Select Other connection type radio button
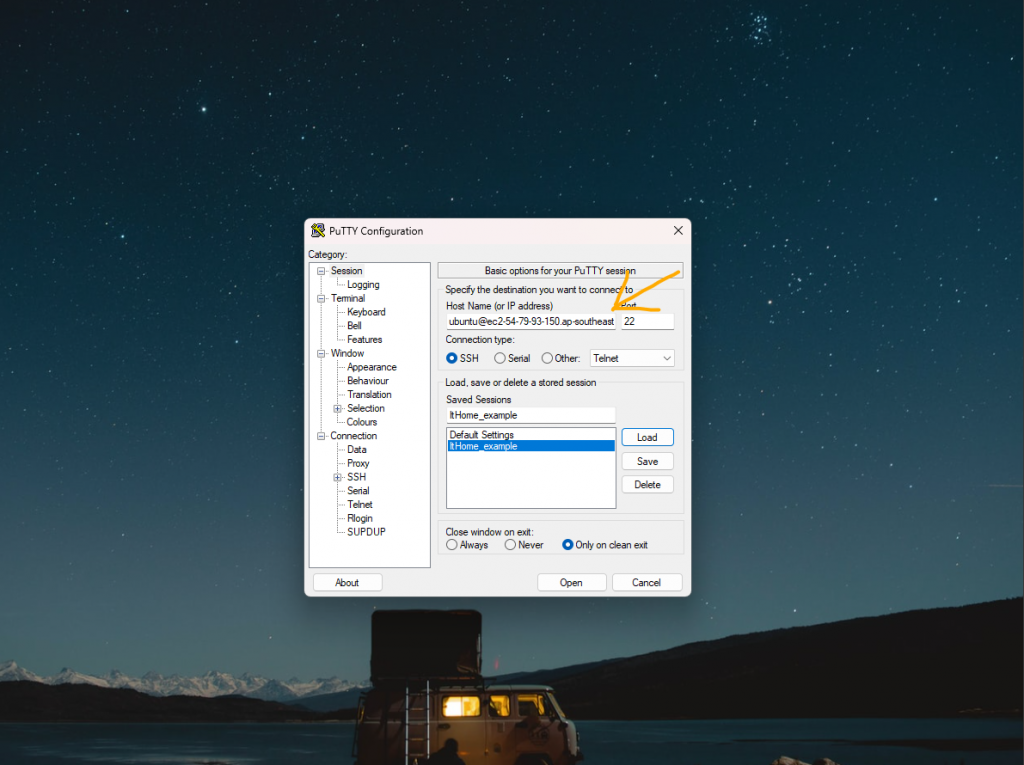The height and width of the screenshot is (765, 1024). (x=547, y=358)
